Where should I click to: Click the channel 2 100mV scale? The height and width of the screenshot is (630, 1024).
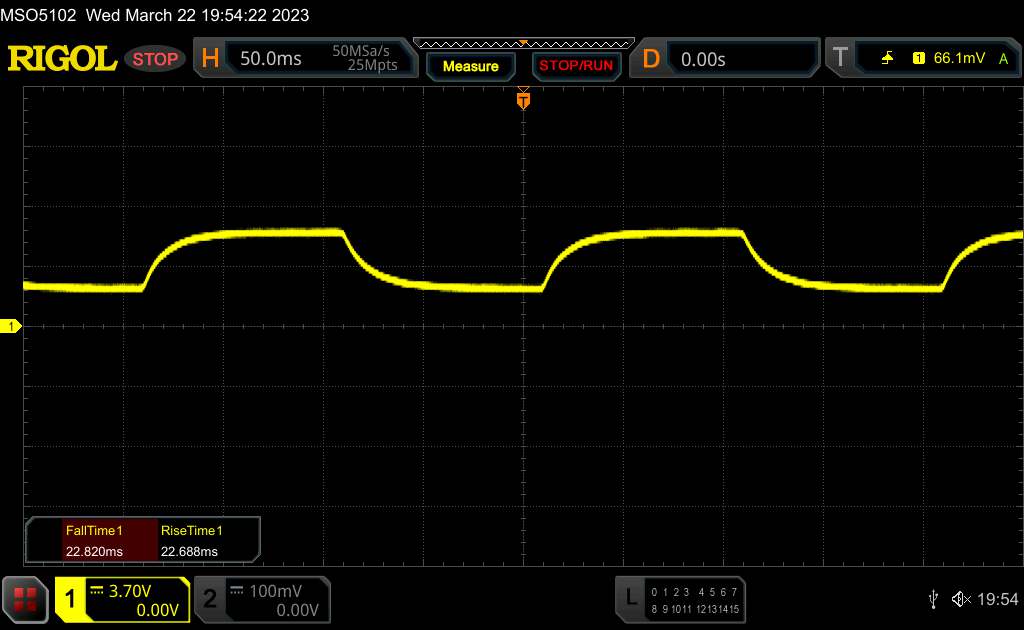point(276,591)
